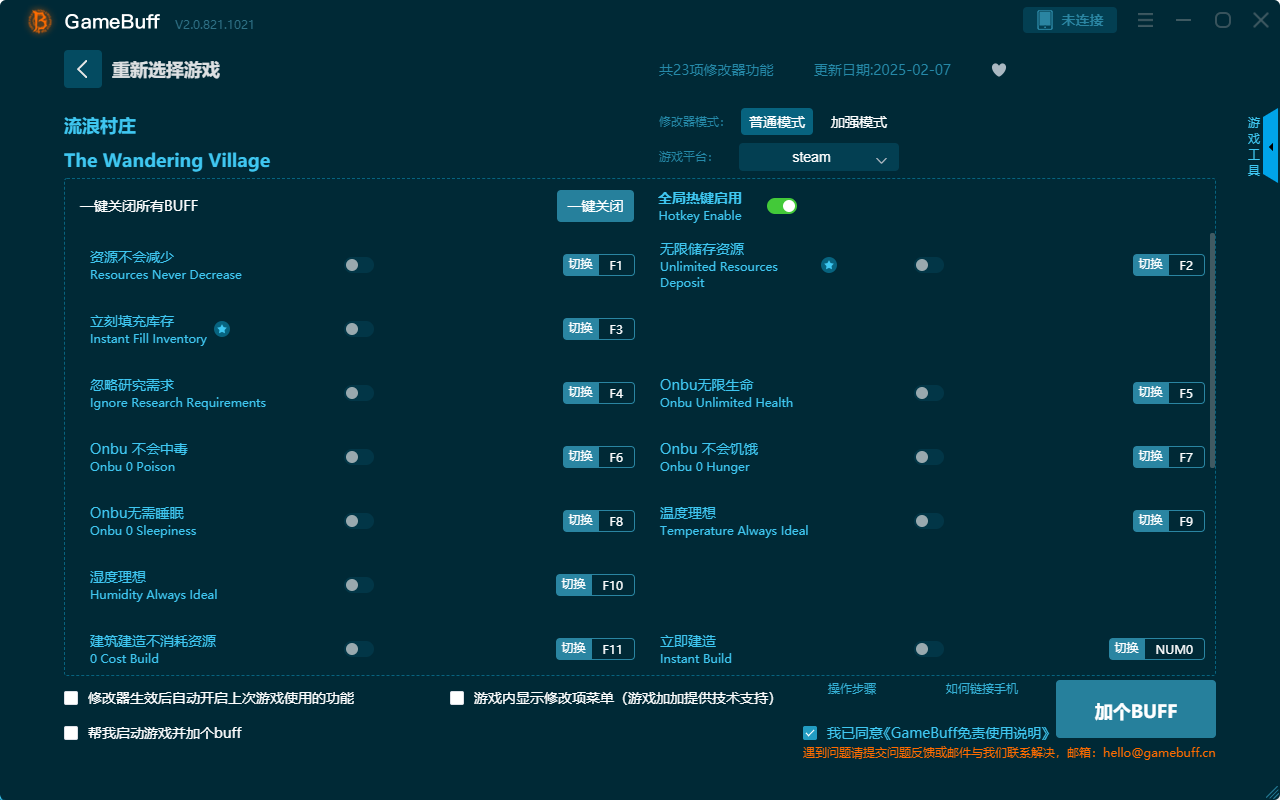Screen dimensions: 1280x800
Task: Toggle Onbu 0 Hunger switch
Action: (x=929, y=457)
